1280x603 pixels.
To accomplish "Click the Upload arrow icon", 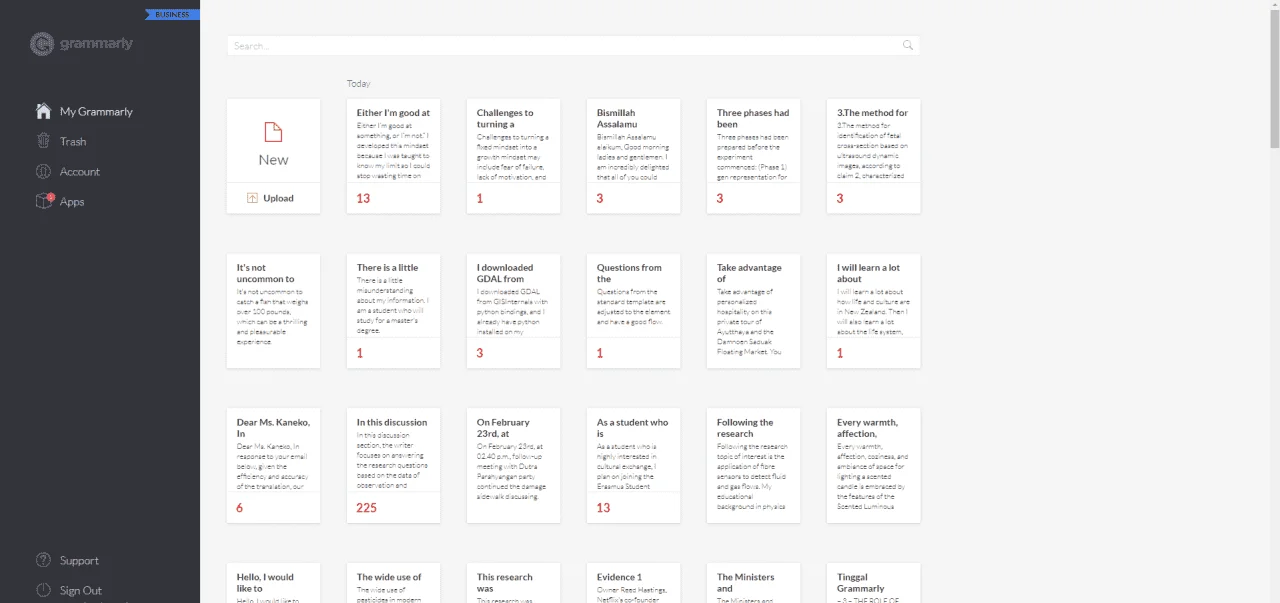I will (x=252, y=198).
